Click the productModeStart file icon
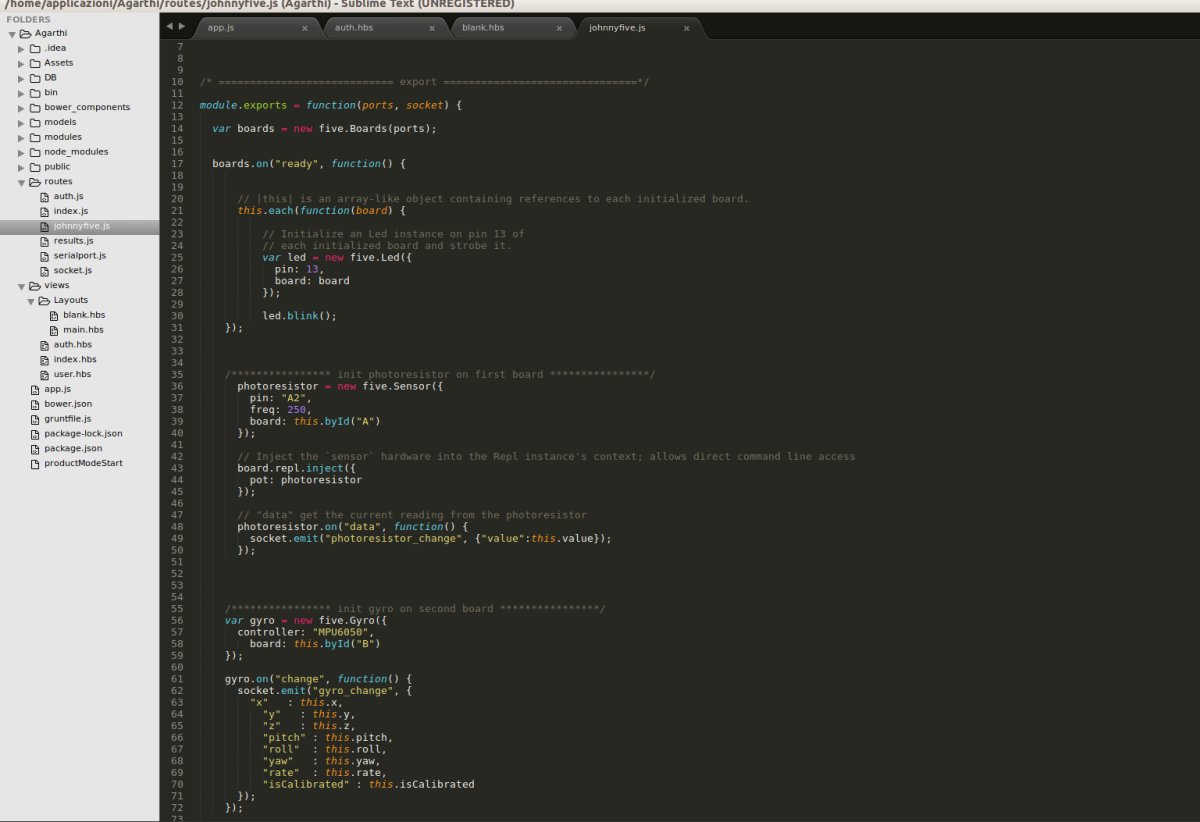The height and width of the screenshot is (822, 1200). click(x=35, y=464)
